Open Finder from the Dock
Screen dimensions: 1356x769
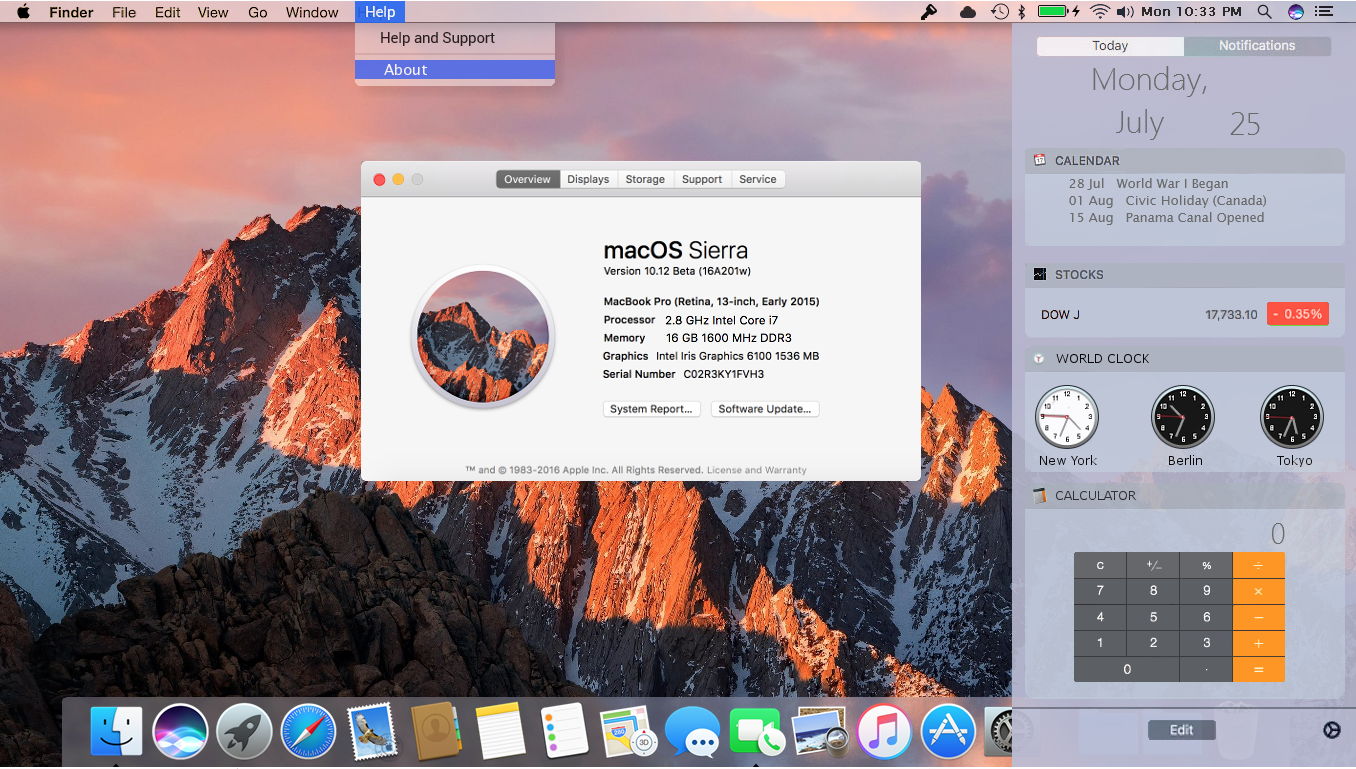click(x=116, y=731)
